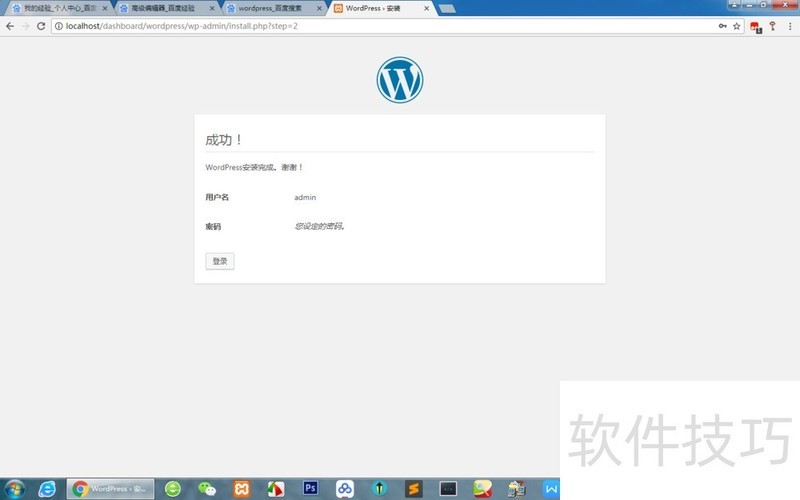Image resolution: width=800 pixels, height=500 pixels.
Task: Open Photoshop from the taskbar
Action: point(310,488)
